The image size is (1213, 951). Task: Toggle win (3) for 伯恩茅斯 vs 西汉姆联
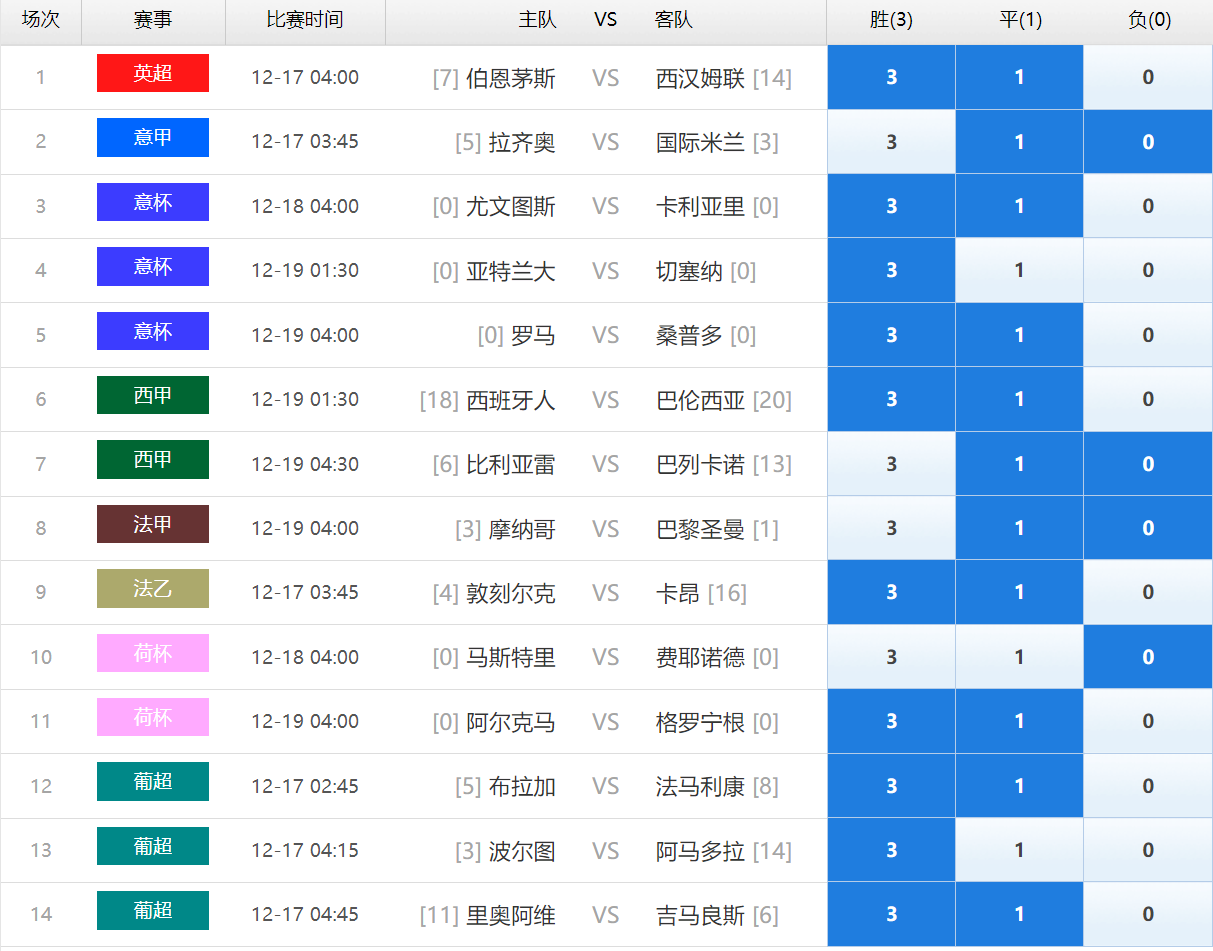891,77
